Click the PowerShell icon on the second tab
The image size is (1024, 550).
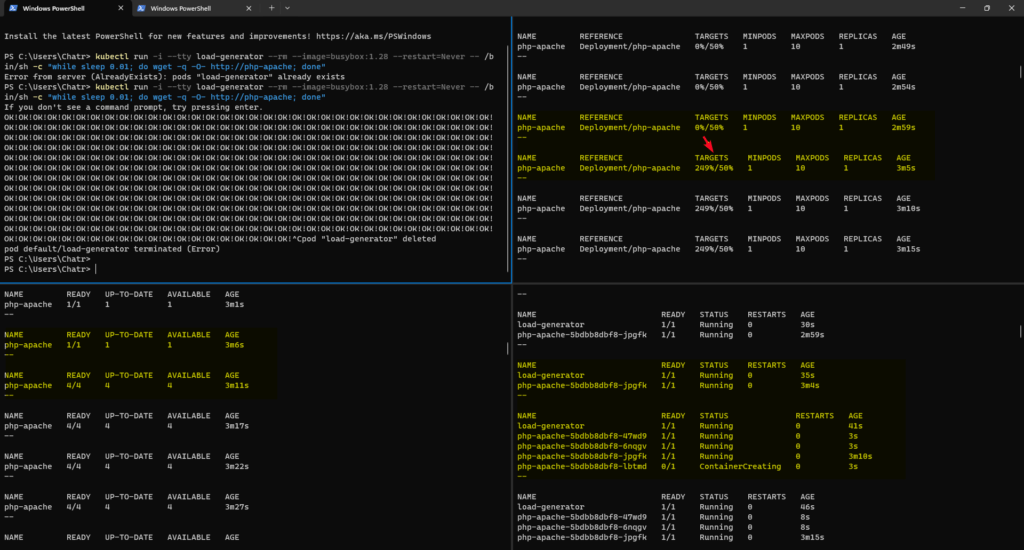click(x=141, y=8)
